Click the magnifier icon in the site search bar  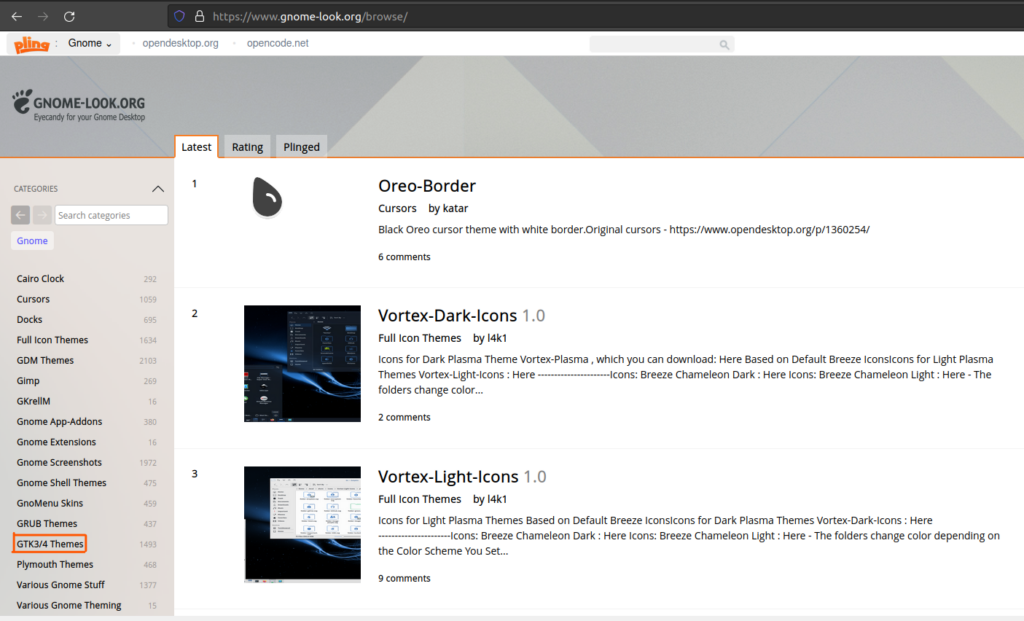(723, 44)
